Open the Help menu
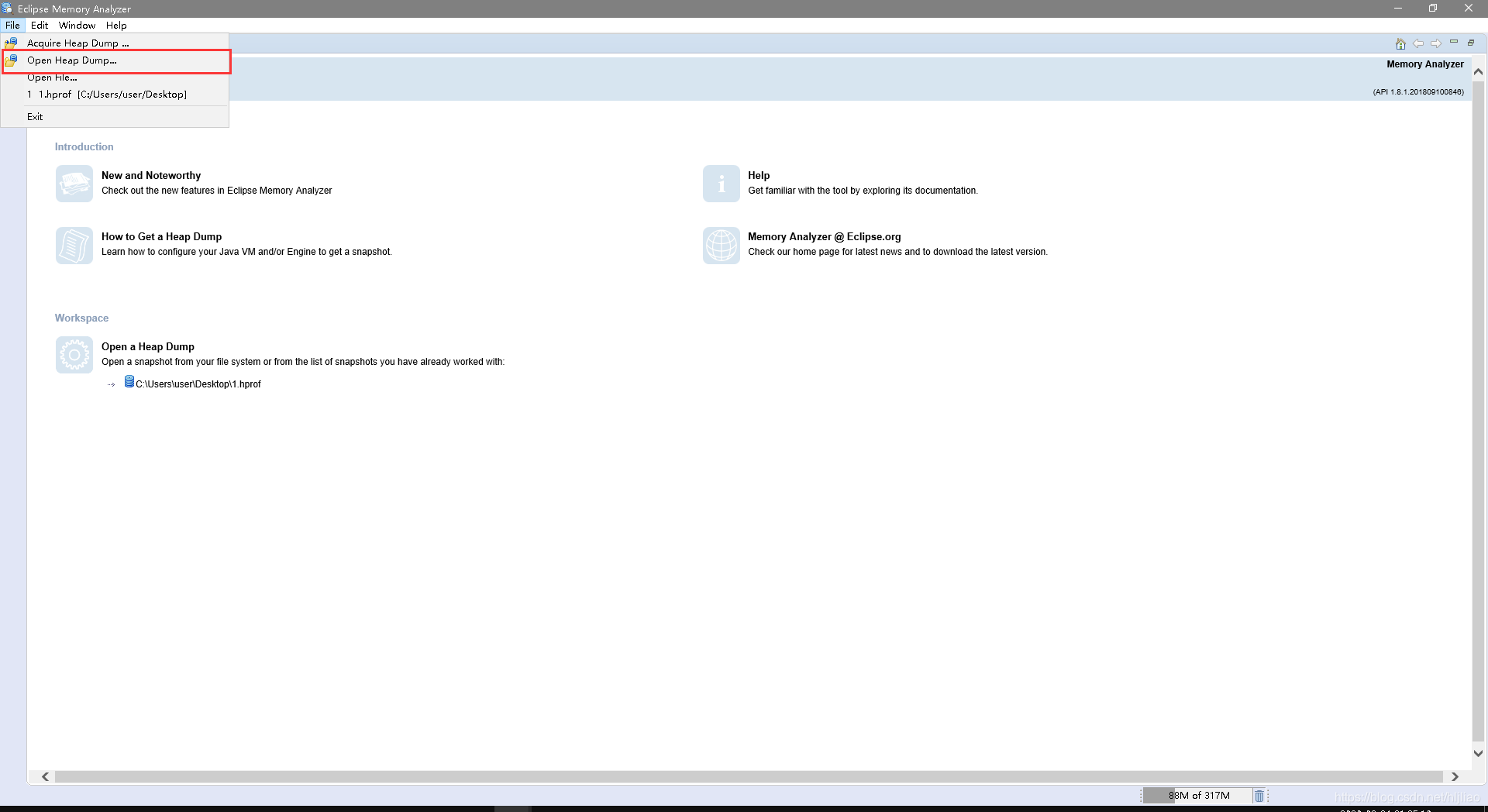The image size is (1488, 812). (x=116, y=26)
